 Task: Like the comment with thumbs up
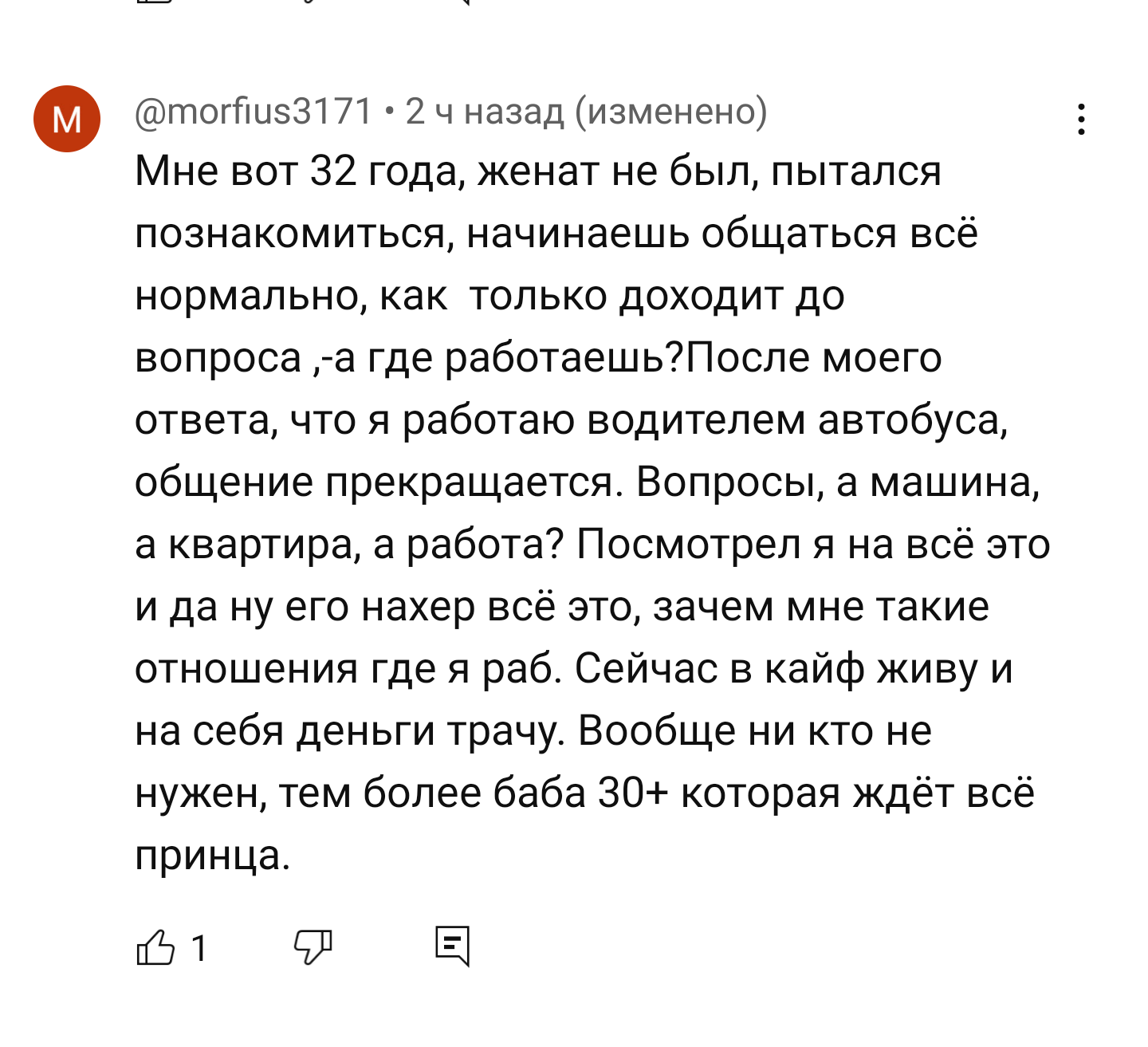155,947
